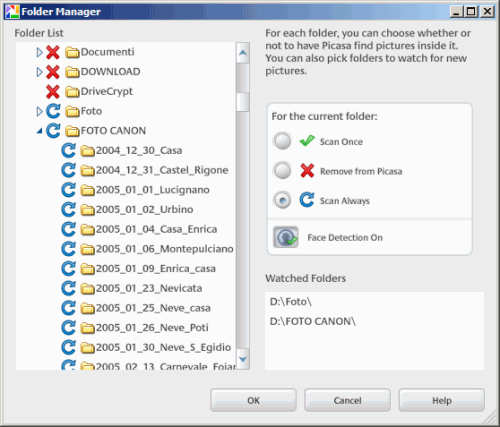
Task: Select the FOTO CANON folder name
Action: pos(113,131)
